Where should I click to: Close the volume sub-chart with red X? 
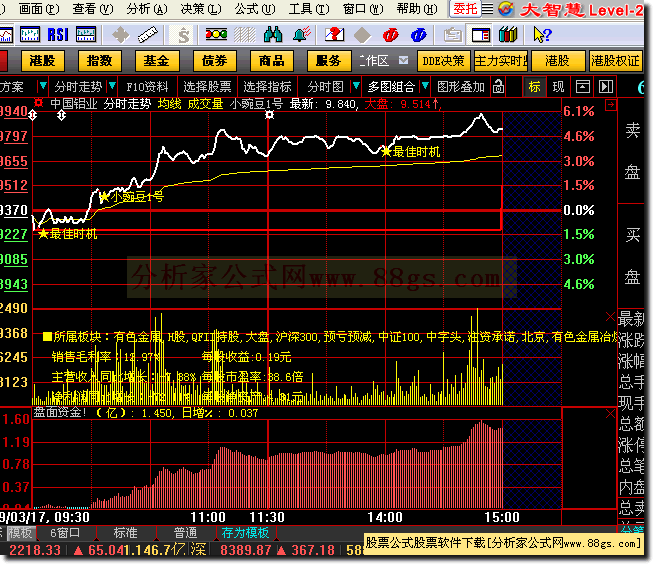(610, 316)
